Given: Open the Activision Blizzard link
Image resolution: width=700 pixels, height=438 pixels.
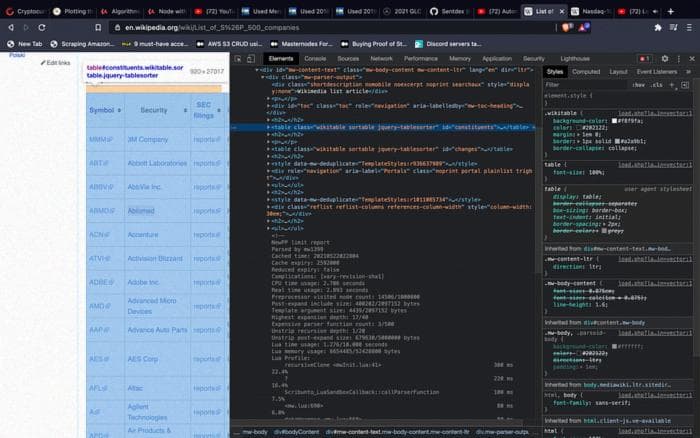Looking at the screenshot, I should pyautogui.click(x=155, y=259).
